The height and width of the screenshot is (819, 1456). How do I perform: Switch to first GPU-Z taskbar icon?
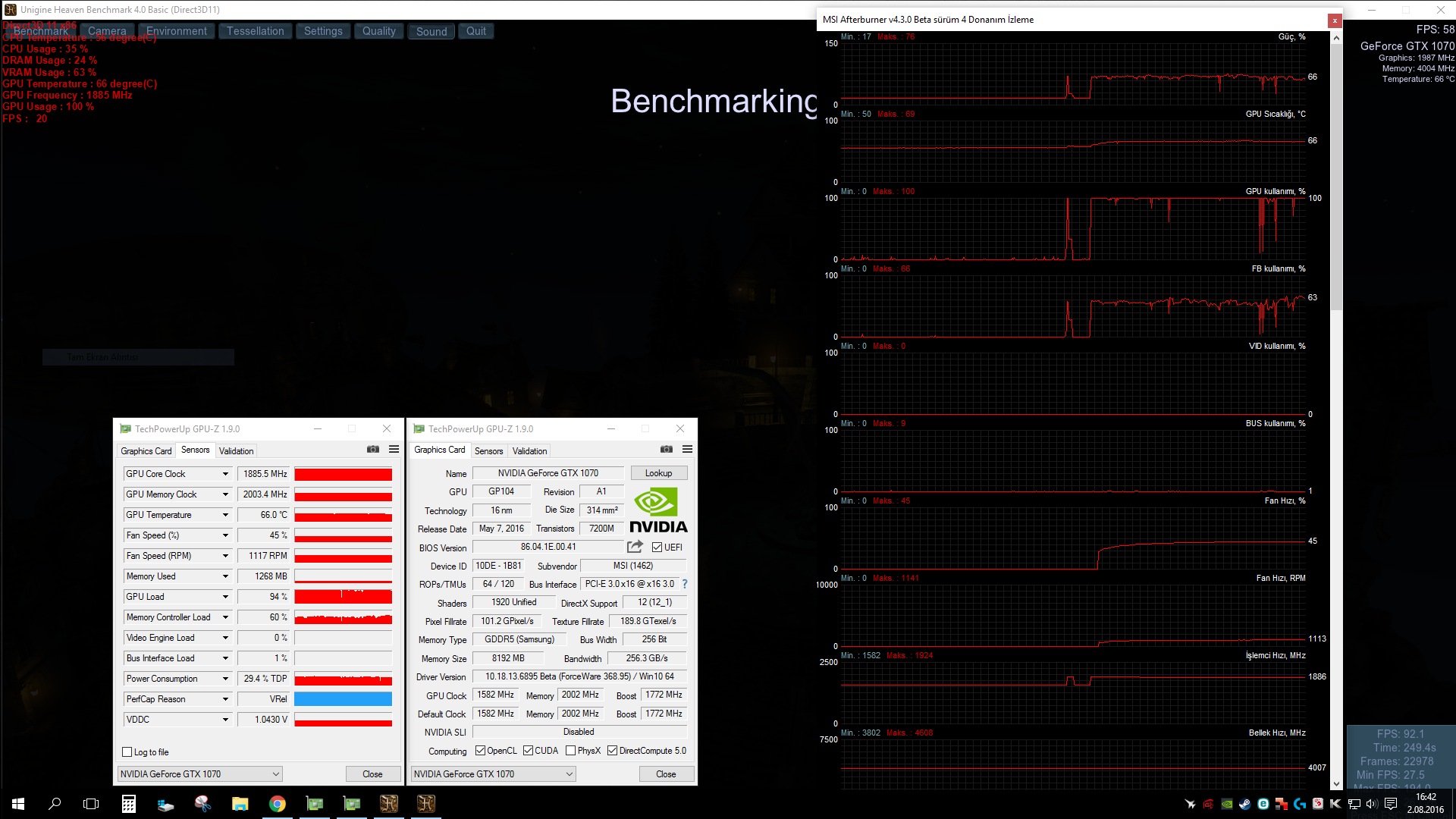coord(314,804)
